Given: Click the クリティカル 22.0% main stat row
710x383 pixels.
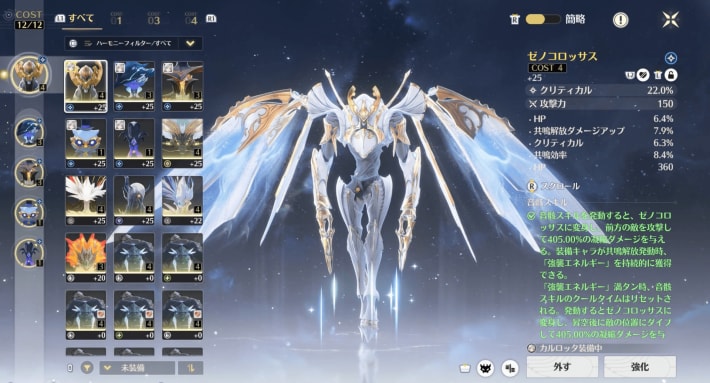Looking at the screenshot, I should coord(601,90).
